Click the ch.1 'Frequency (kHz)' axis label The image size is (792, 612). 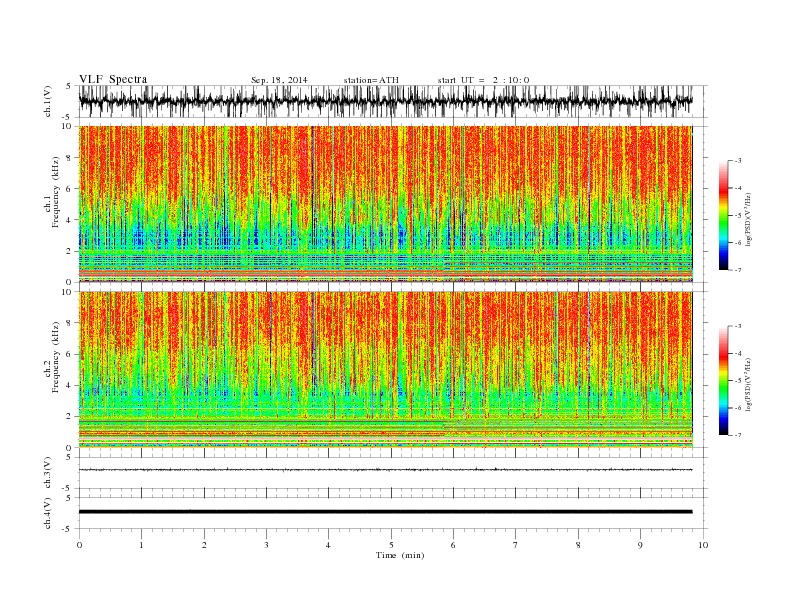(x=55, y=192)
